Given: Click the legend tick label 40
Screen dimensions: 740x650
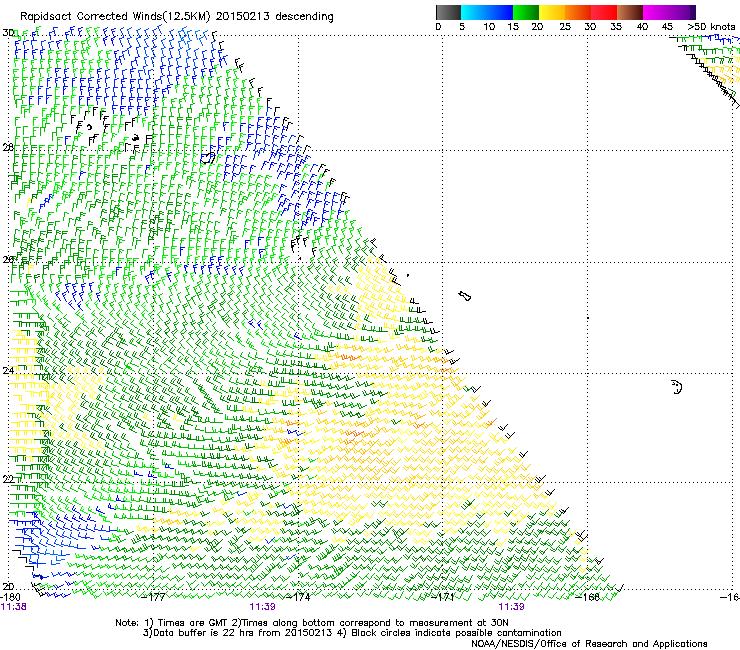Looking at the screenshot, I should [642, 26].
